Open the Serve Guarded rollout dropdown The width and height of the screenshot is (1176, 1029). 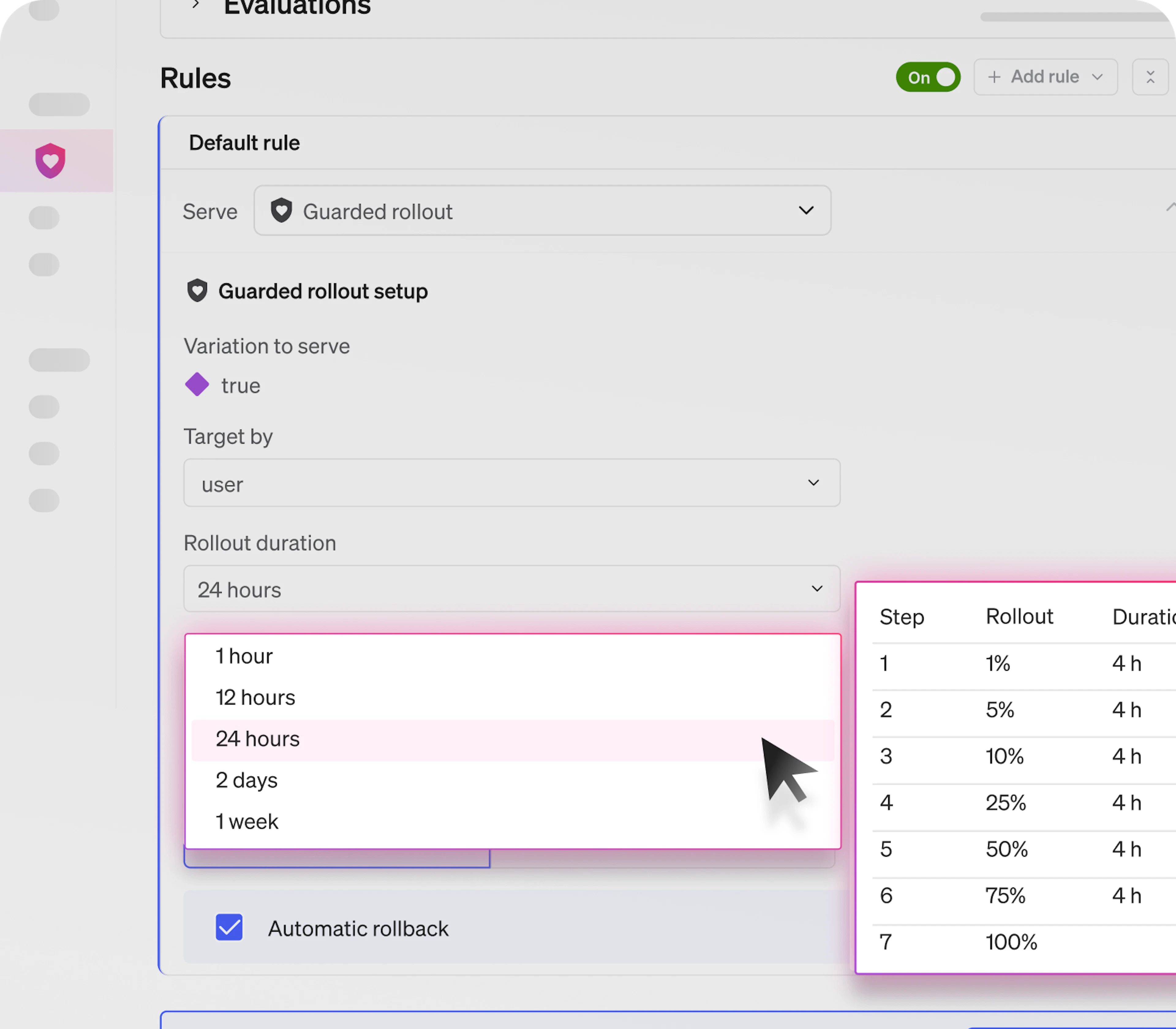[542, 211]
